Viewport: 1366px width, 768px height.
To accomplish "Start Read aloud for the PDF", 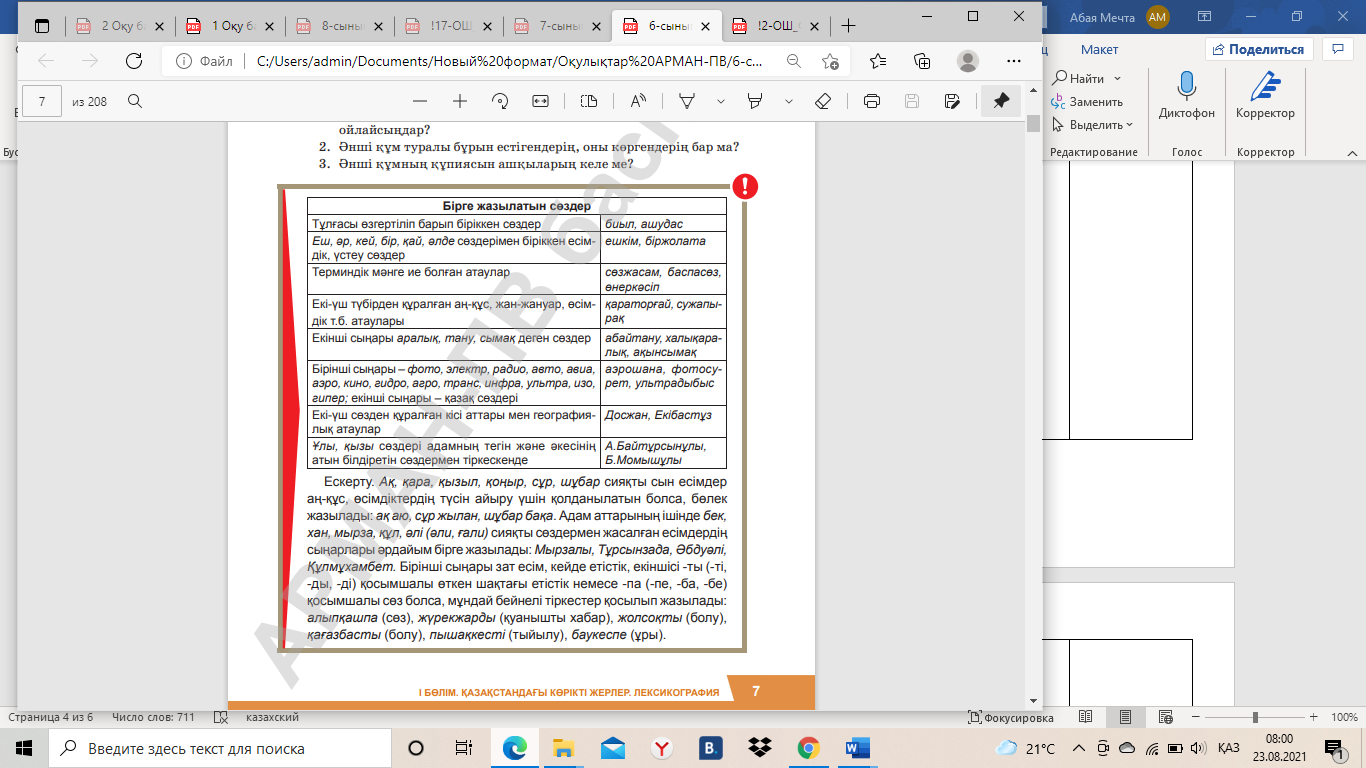I will pos(638,101).
